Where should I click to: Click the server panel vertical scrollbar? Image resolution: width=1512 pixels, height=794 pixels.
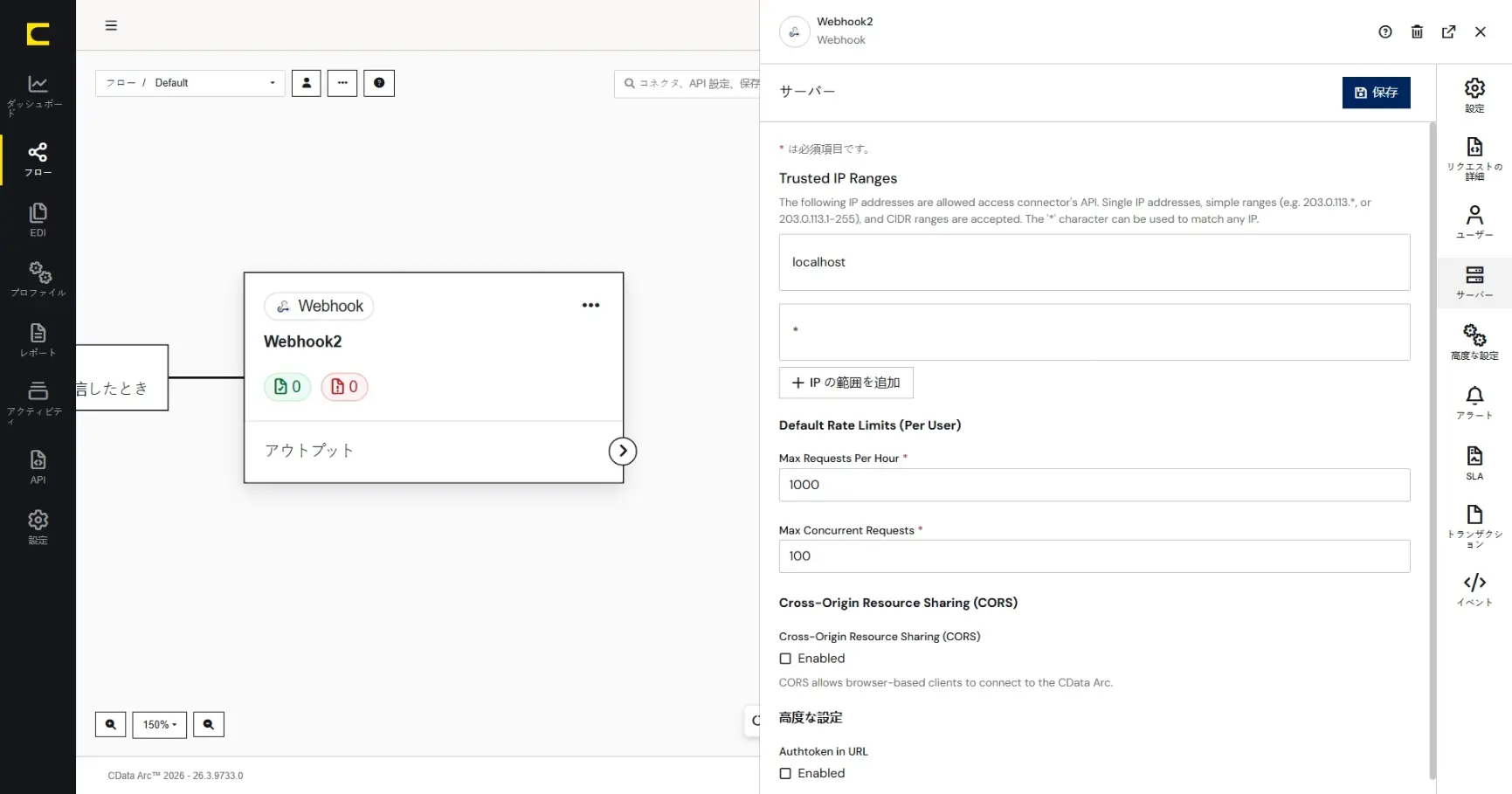(x=1432, y=451)
